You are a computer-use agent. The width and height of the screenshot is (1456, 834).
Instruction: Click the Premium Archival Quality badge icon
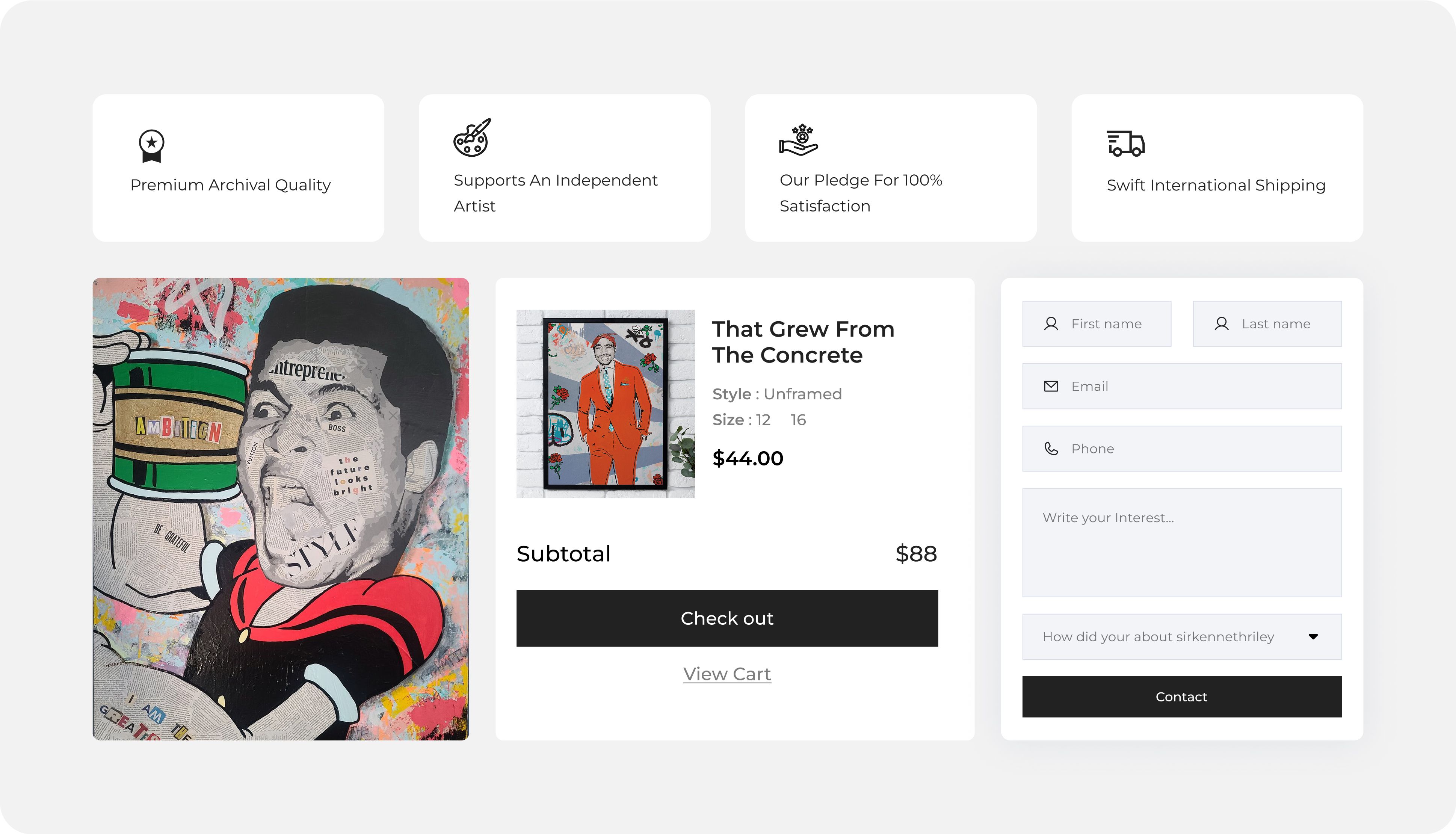coord(151,145)
